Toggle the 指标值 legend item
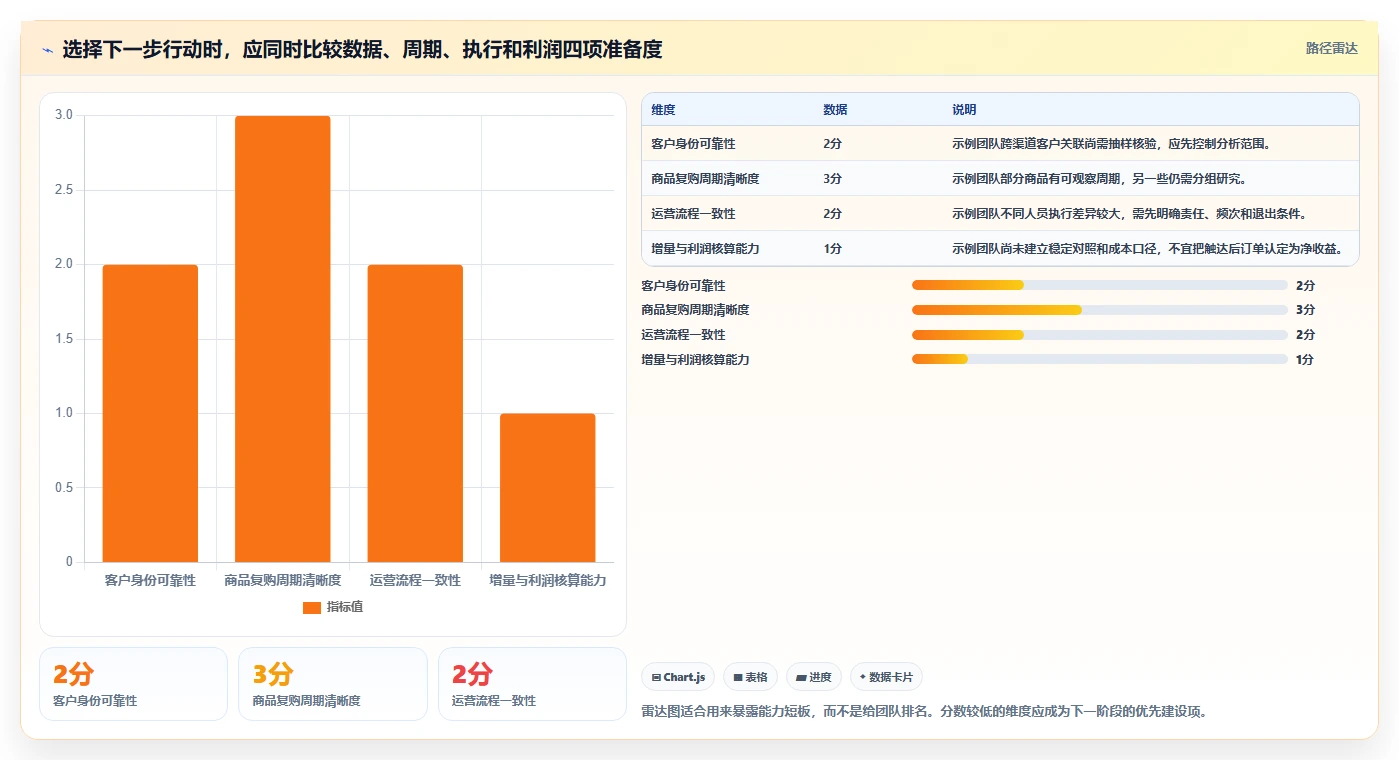Screen dimensions: 1399x760 [x=333, y=607]
